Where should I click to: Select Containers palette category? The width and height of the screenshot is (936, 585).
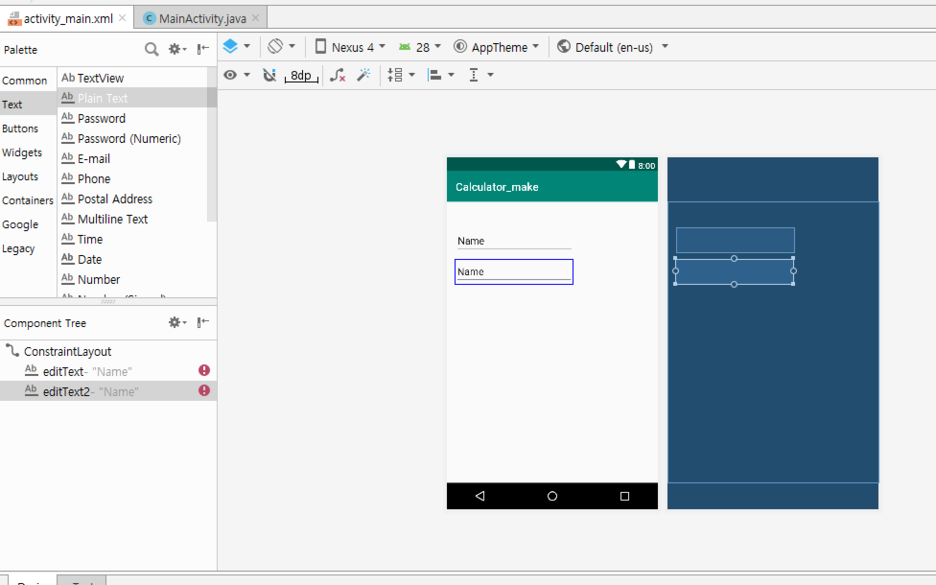(x=27, y=201)
